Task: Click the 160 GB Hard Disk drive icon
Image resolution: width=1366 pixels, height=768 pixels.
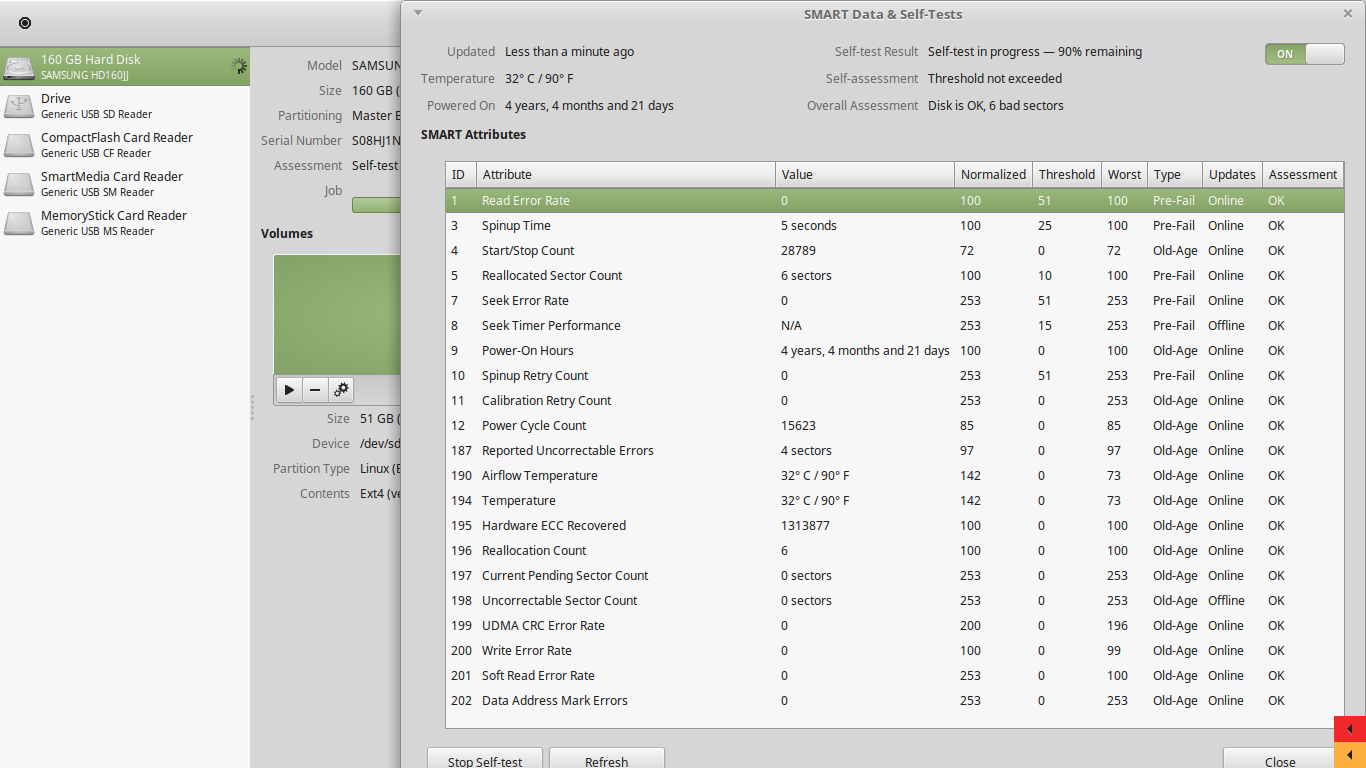Action: pos(19,67)
